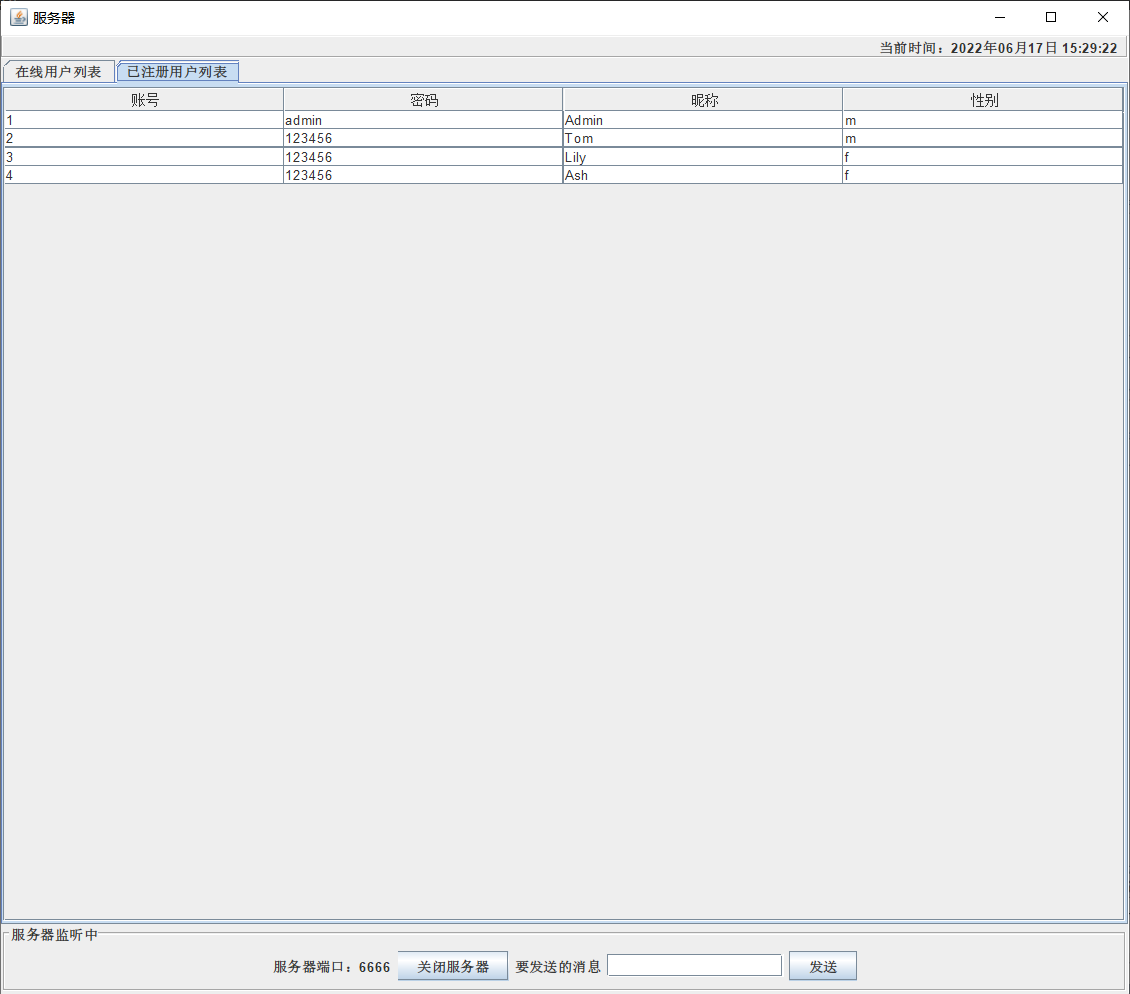Click the 性别 column header

(x=982, y=100)
